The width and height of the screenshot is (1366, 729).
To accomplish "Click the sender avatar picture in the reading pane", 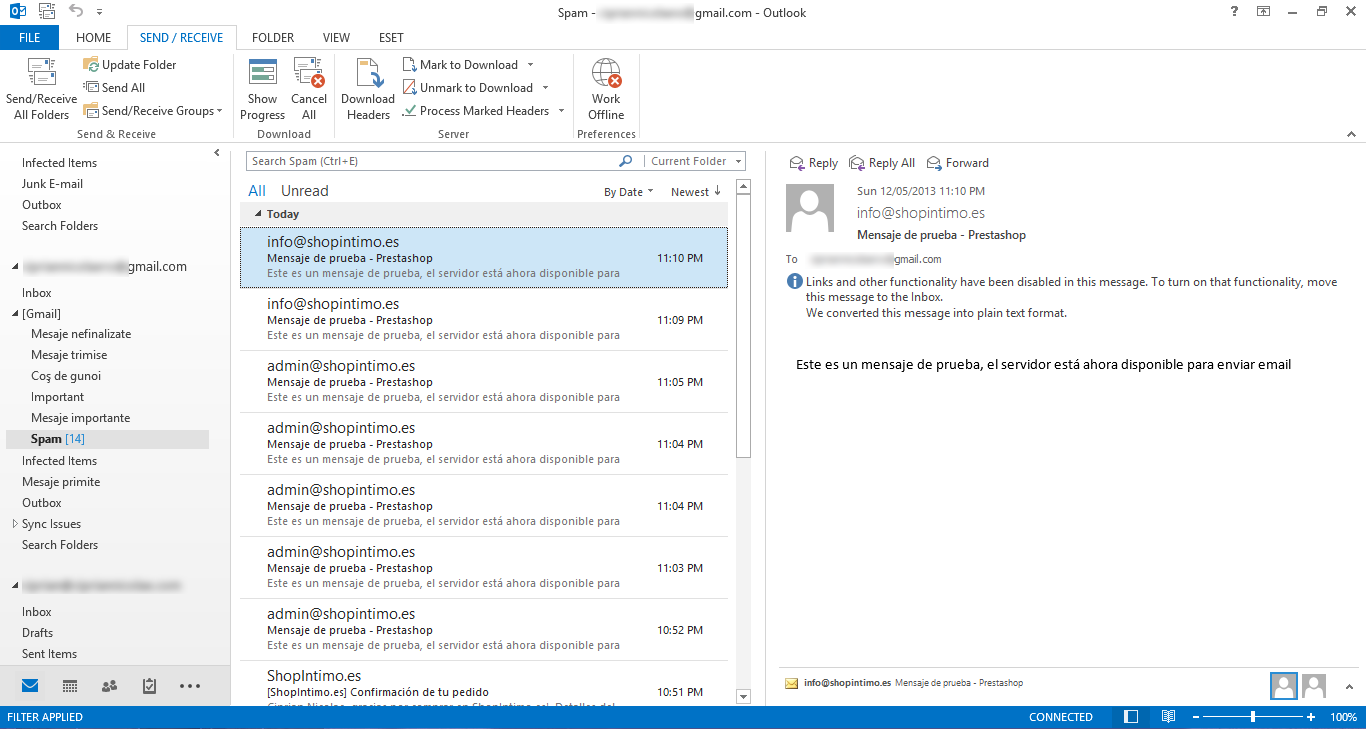I will (810, 208).
